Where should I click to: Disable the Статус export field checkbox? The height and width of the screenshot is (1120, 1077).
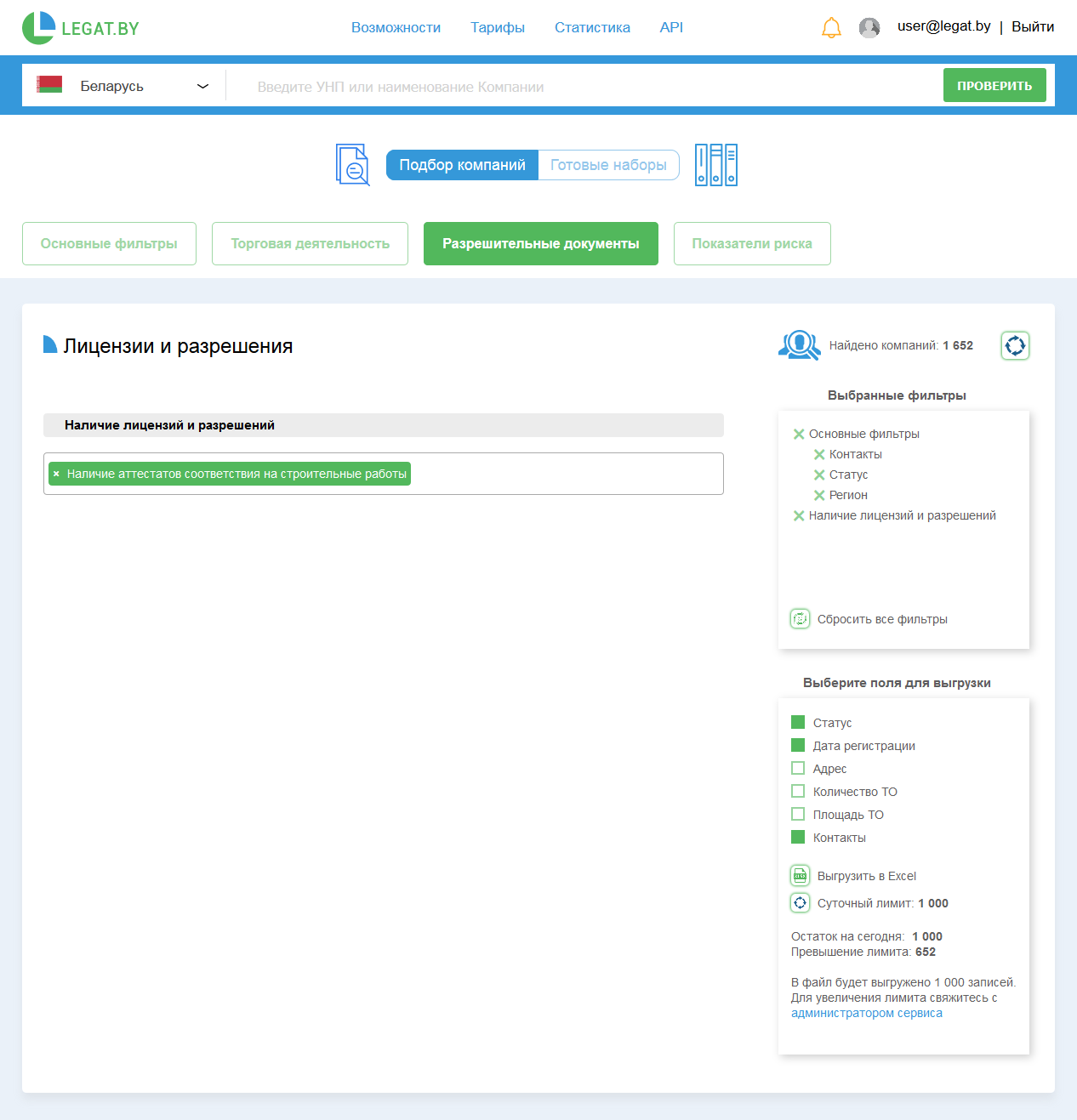coord(798,722)
